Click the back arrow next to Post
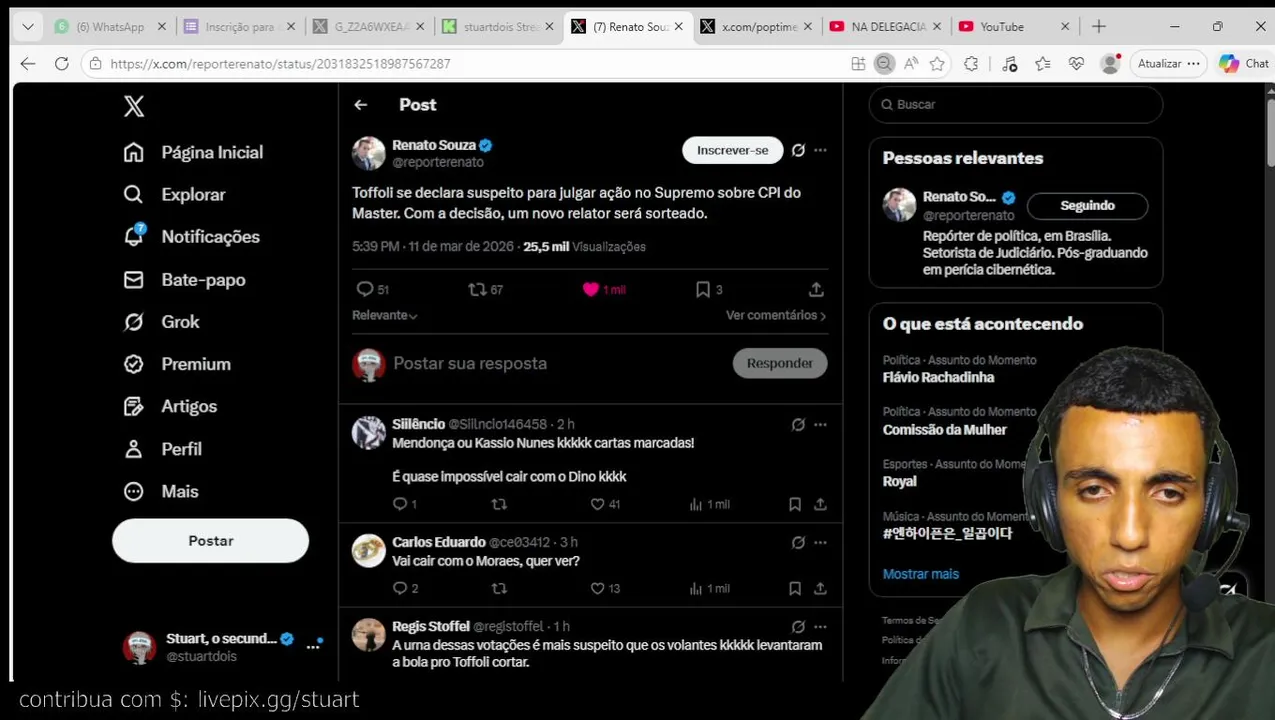 point(361,105)
